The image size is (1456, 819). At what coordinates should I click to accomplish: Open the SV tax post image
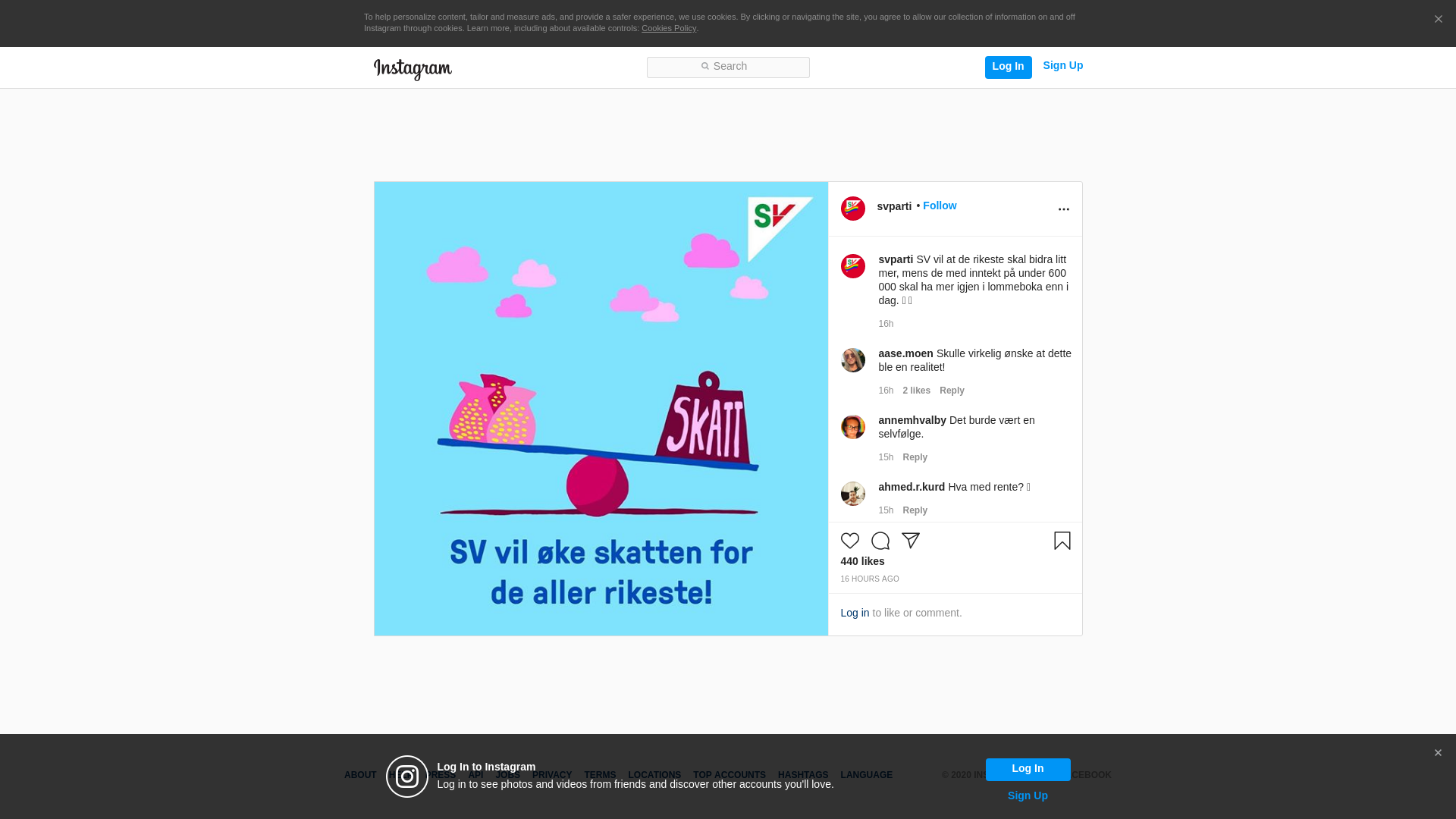coord(601,408)
